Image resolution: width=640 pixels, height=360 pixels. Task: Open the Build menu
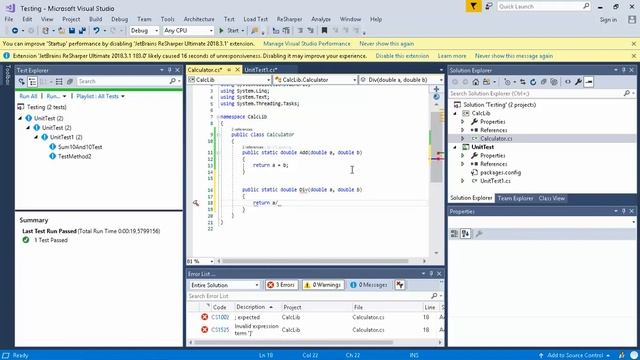click(x=96, y=19)
